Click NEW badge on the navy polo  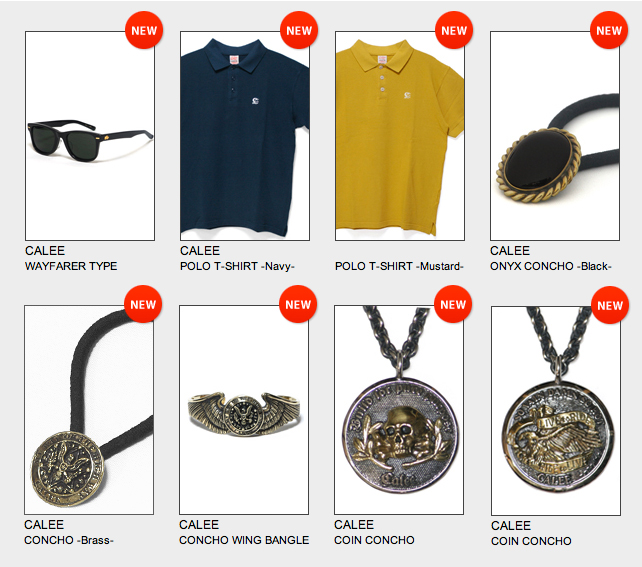click(299, 30)
